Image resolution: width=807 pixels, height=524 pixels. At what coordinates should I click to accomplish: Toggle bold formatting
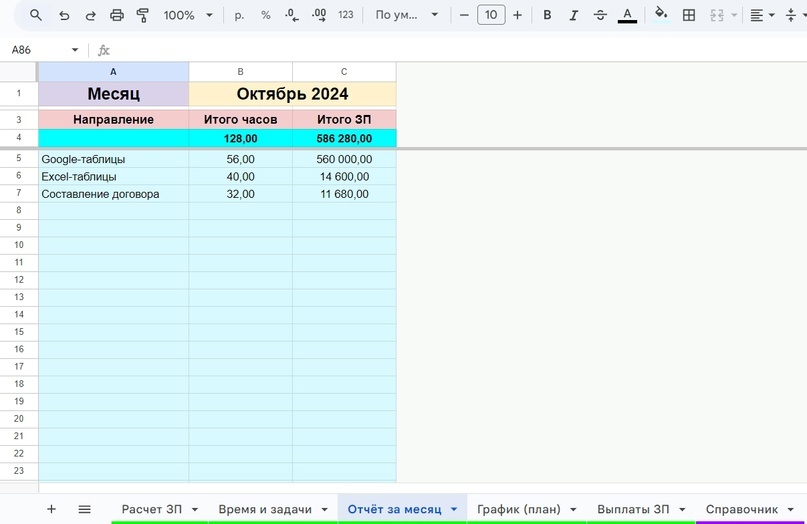[x=547, y=15]
